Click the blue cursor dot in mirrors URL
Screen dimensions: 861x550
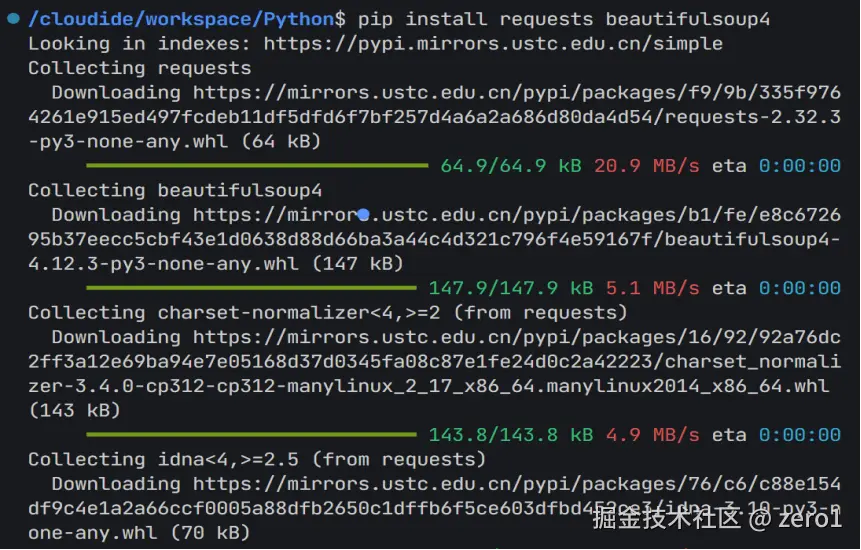pos(363,215)
